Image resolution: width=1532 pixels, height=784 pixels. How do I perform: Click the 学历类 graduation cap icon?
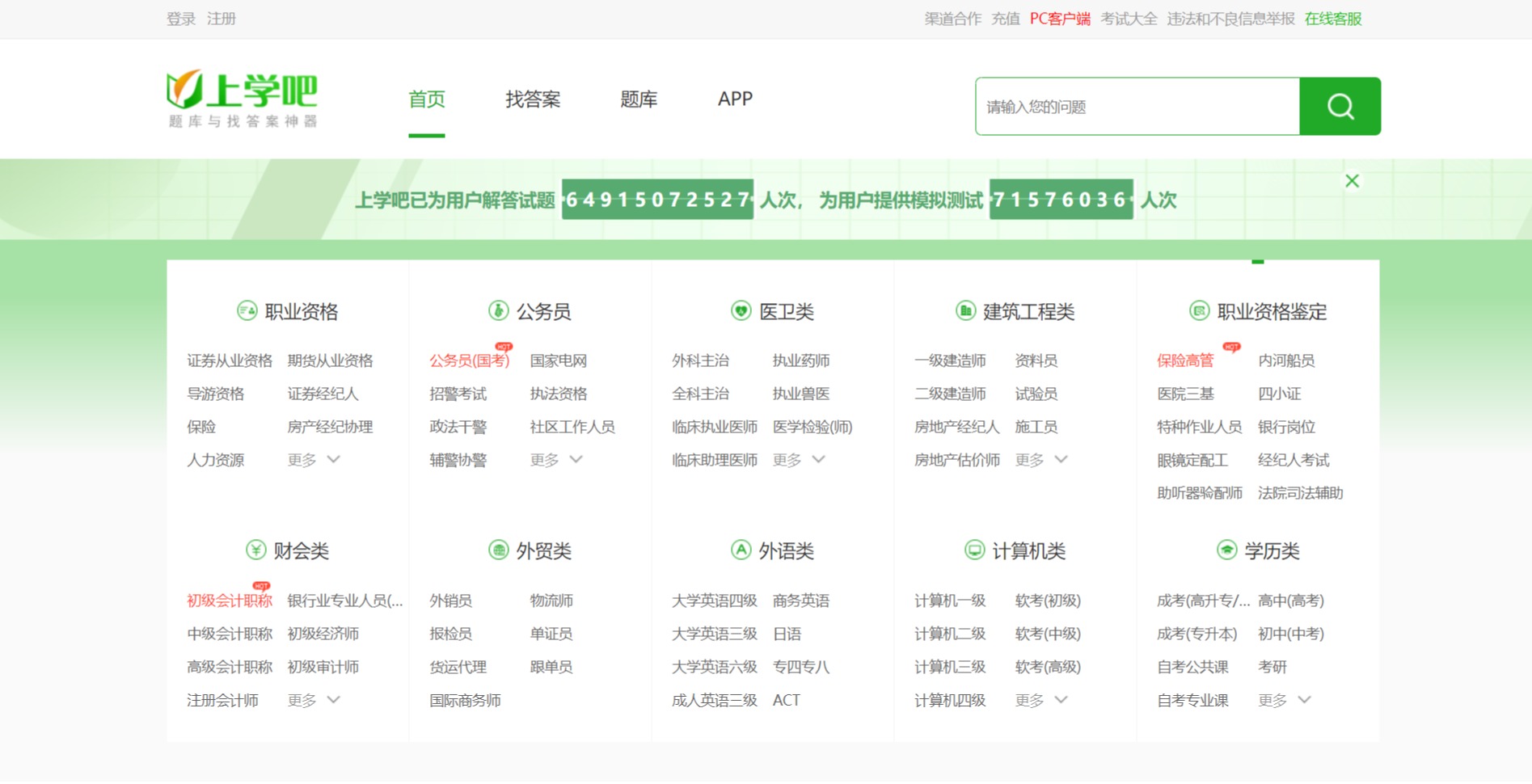(x=1226, y=550)
